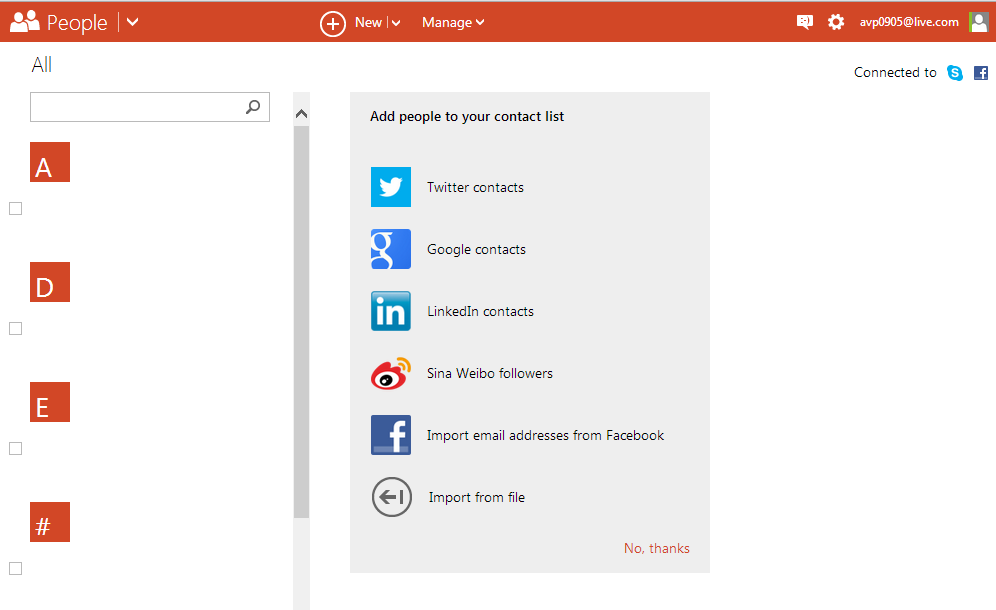Dismiss the panel with No, thanks
Screen dimensions: 996x610
(656, 548)
